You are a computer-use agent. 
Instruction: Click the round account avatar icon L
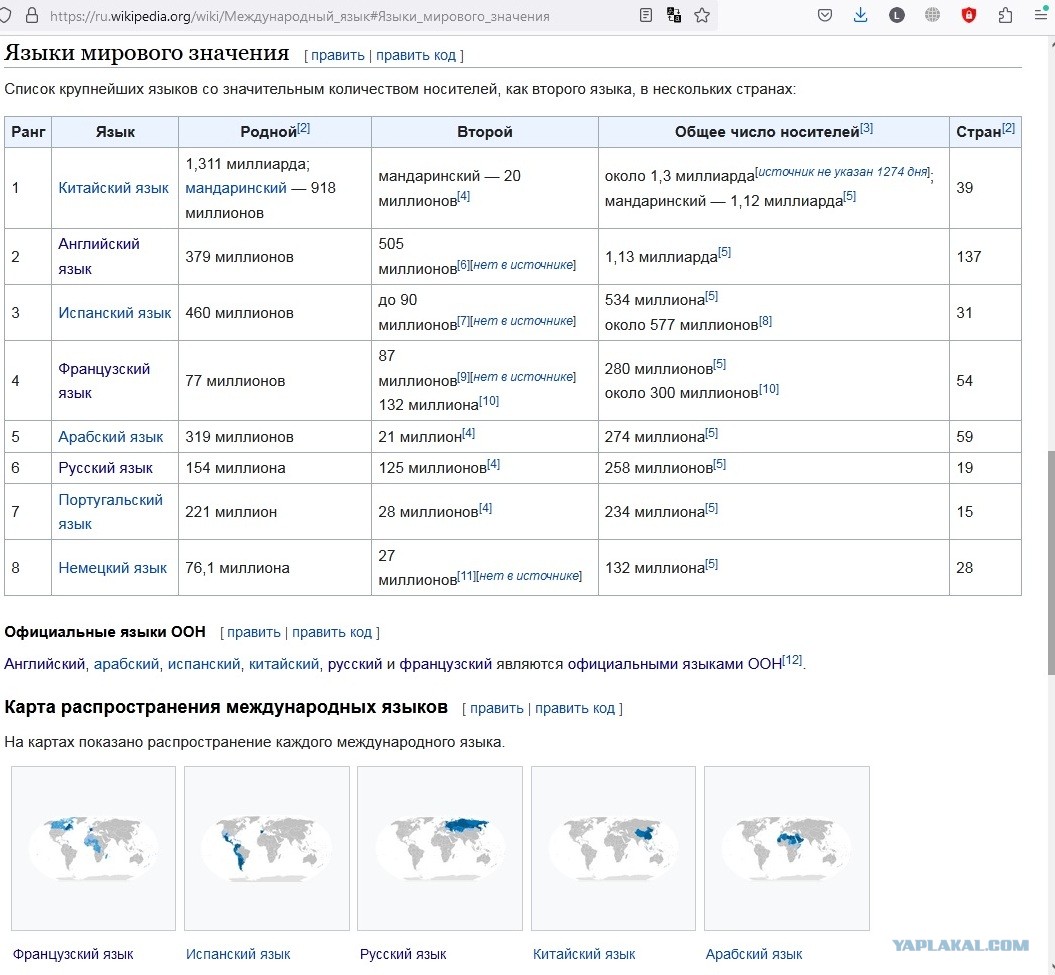[x=897, y=15]
